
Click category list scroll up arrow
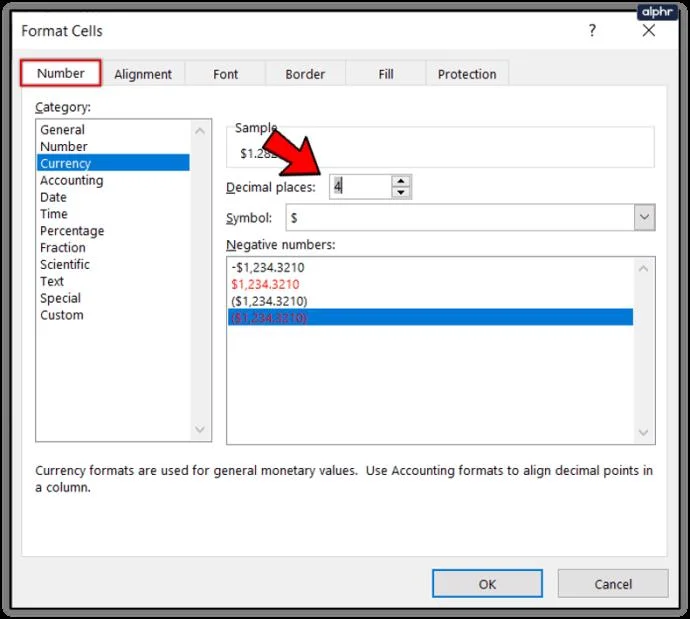200,131
